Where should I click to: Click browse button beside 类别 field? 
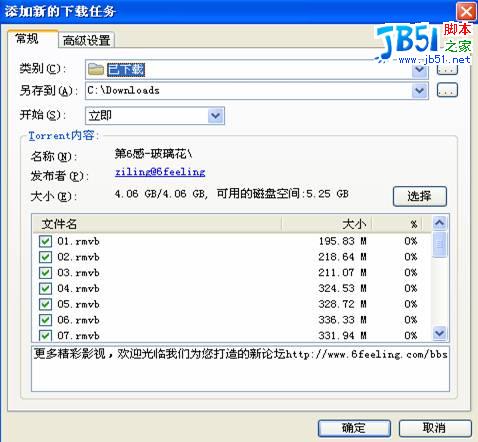click(447, 70)
